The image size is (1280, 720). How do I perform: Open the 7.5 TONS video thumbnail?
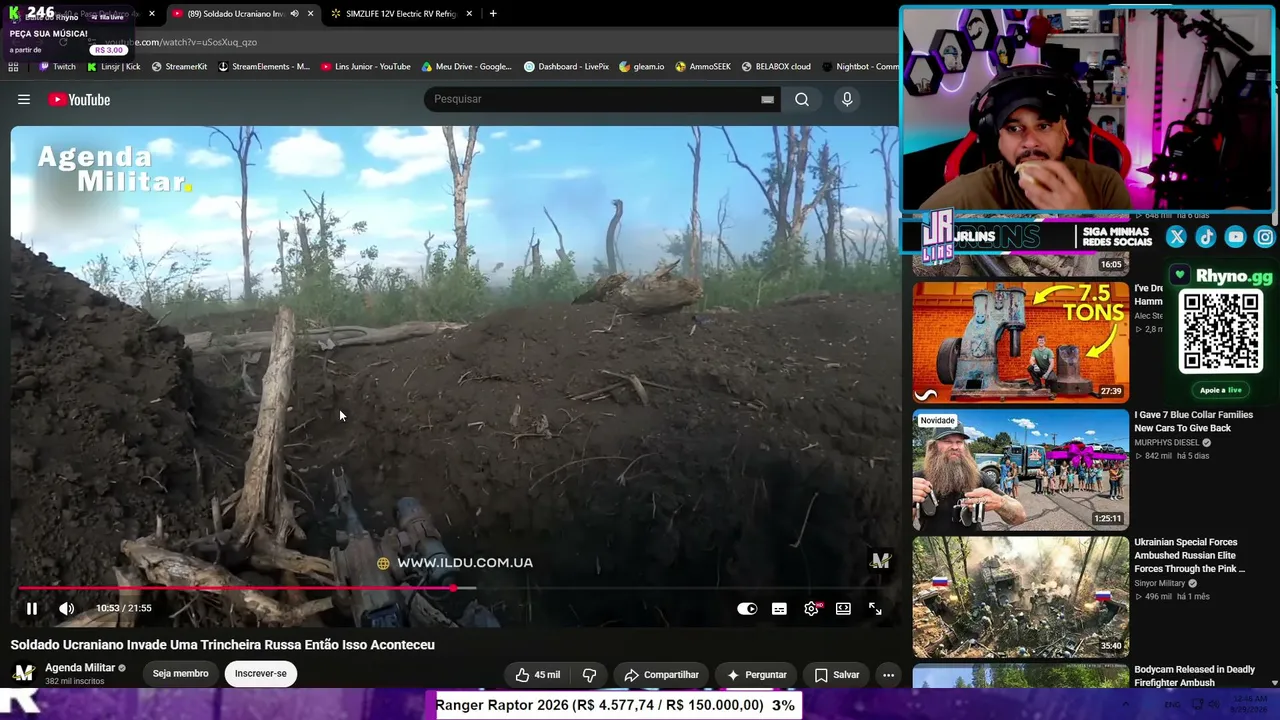[1020, 342]
